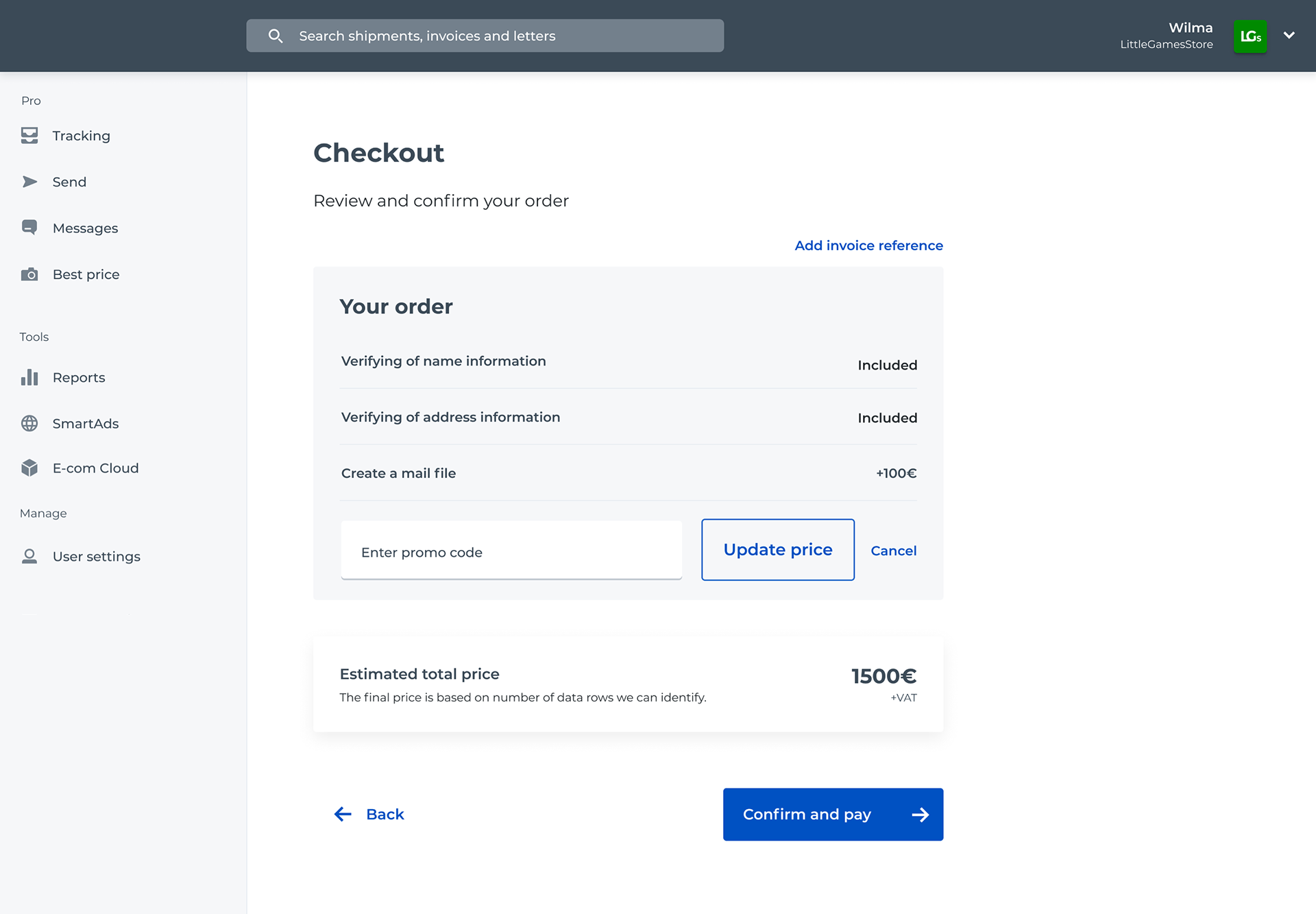Click the User settings person icon
This screenshot has height=914, width=1316.
click(x=29, y=556)
